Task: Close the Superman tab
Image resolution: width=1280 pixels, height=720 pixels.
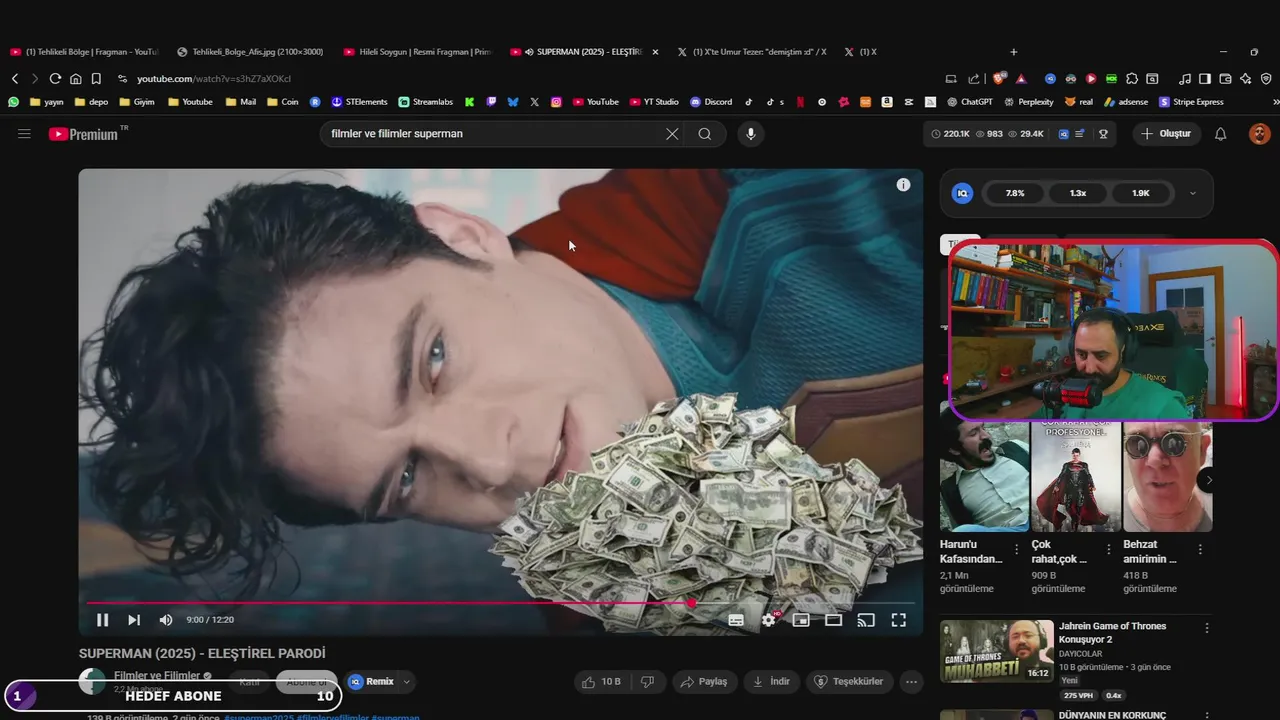Action: click(655, 52)
